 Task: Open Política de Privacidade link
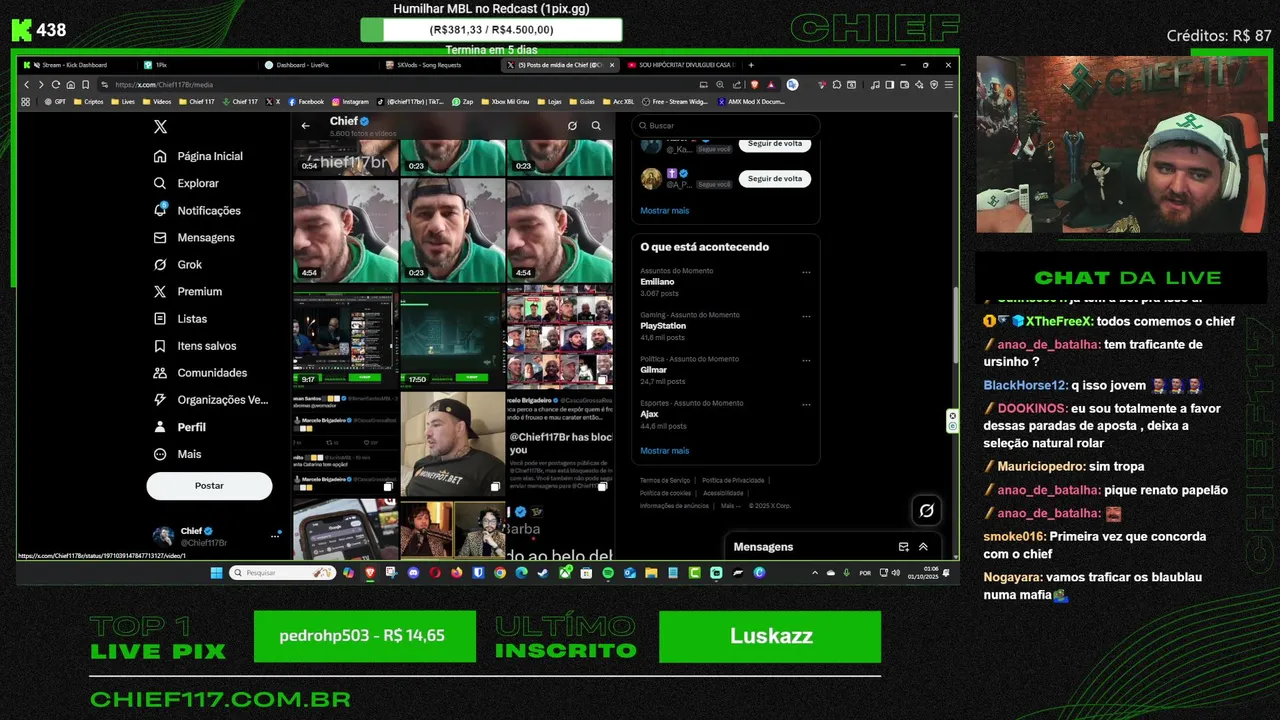pos(733,481)
